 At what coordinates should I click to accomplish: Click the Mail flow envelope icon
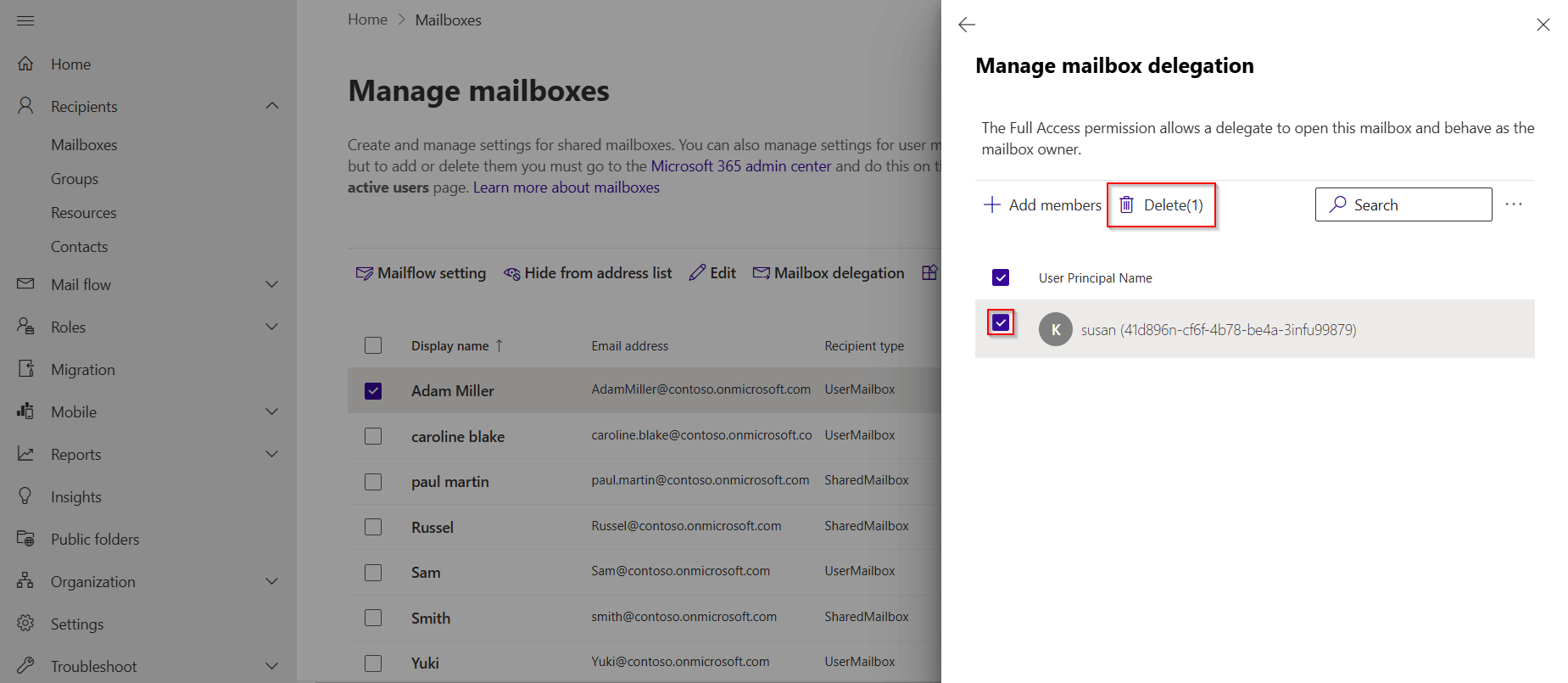point(25,283)
